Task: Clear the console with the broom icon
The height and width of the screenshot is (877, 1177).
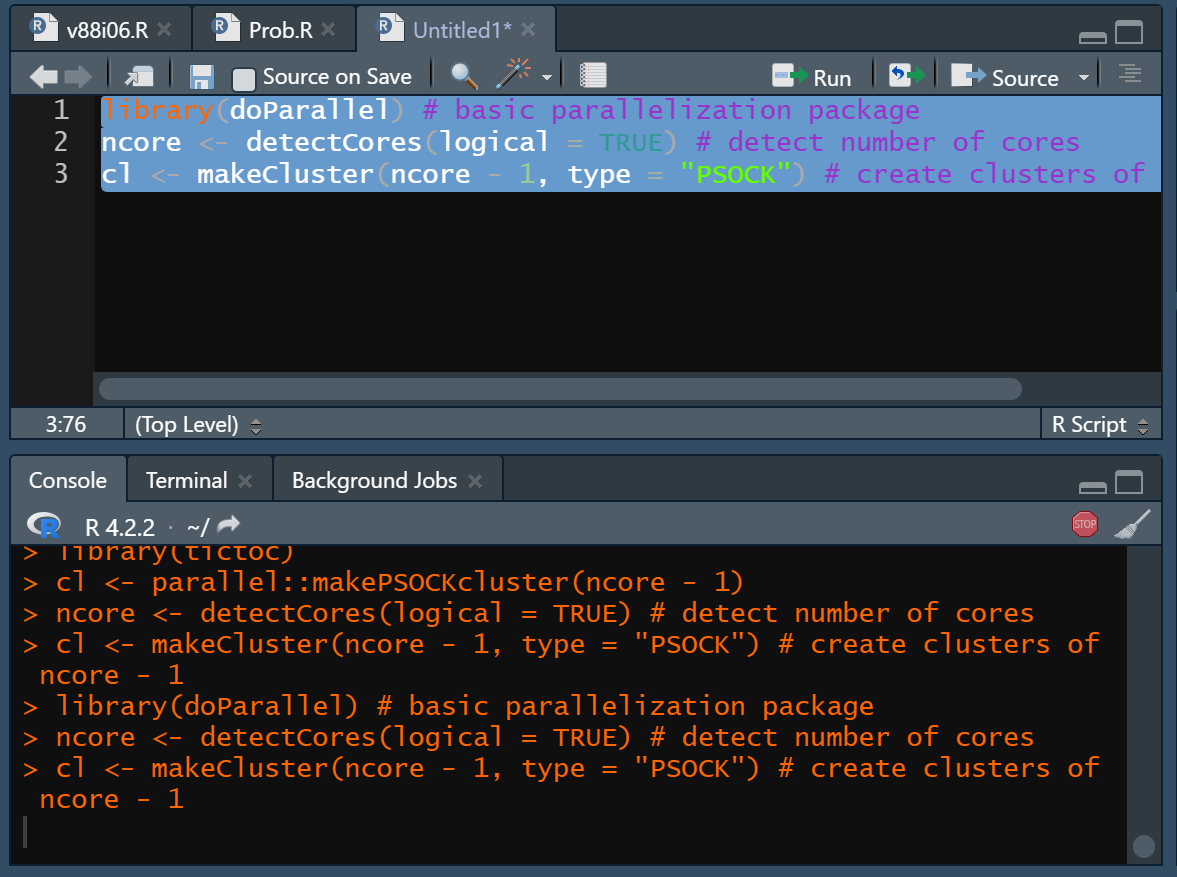Action: pos(1133,524)
